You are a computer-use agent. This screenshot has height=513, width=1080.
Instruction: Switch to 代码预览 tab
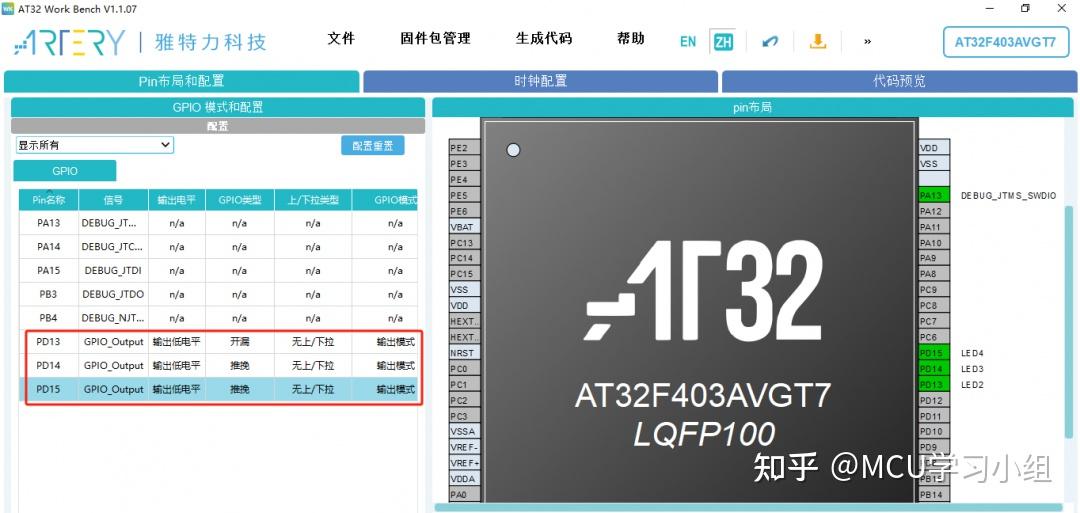899,81
